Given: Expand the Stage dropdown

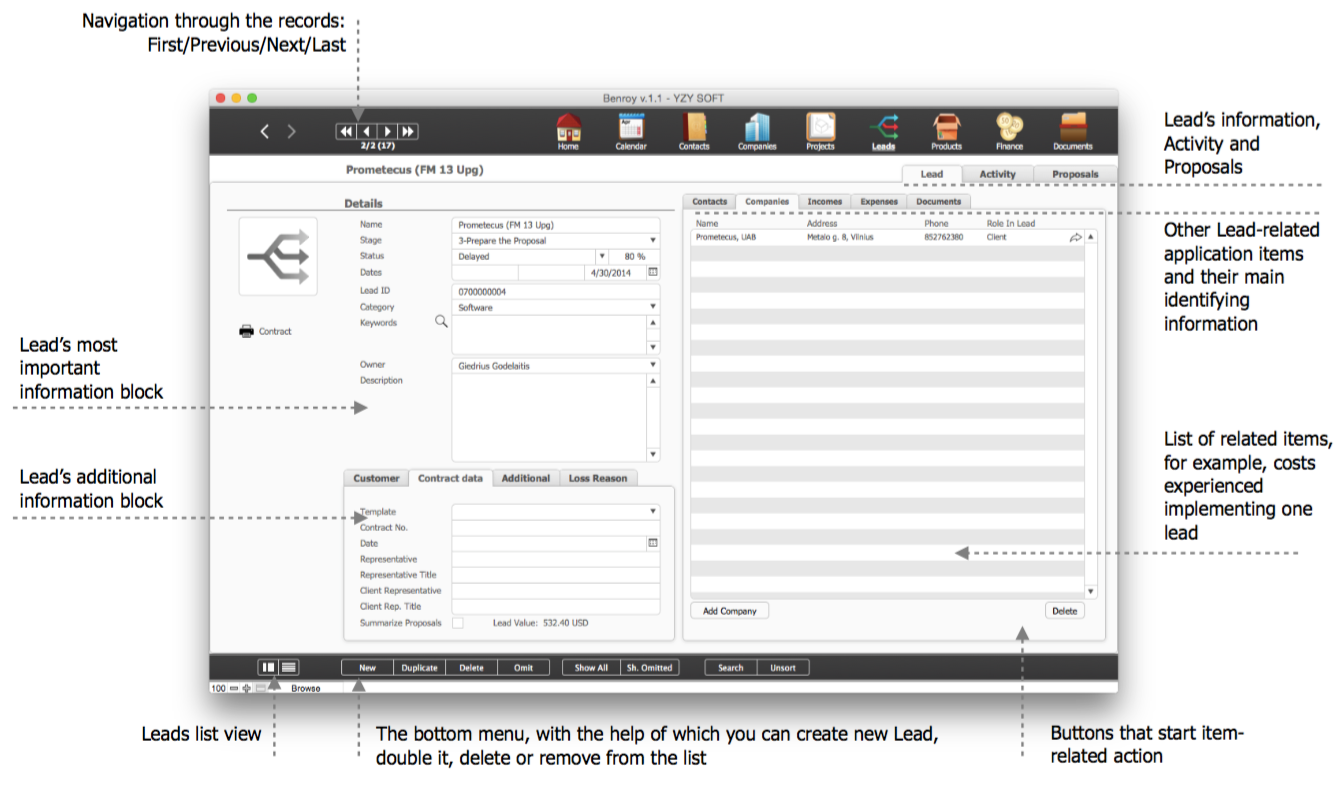Looking at the screenshot, I should (653, 241).
